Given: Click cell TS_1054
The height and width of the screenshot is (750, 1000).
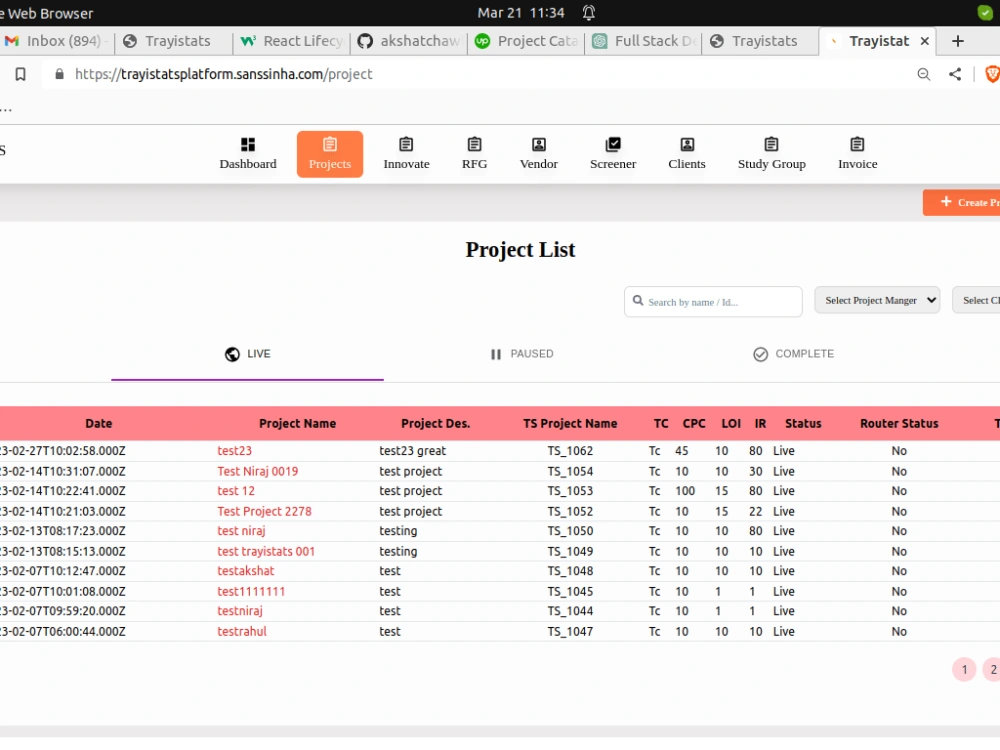Looking at the screenshot, I should 570,471.
